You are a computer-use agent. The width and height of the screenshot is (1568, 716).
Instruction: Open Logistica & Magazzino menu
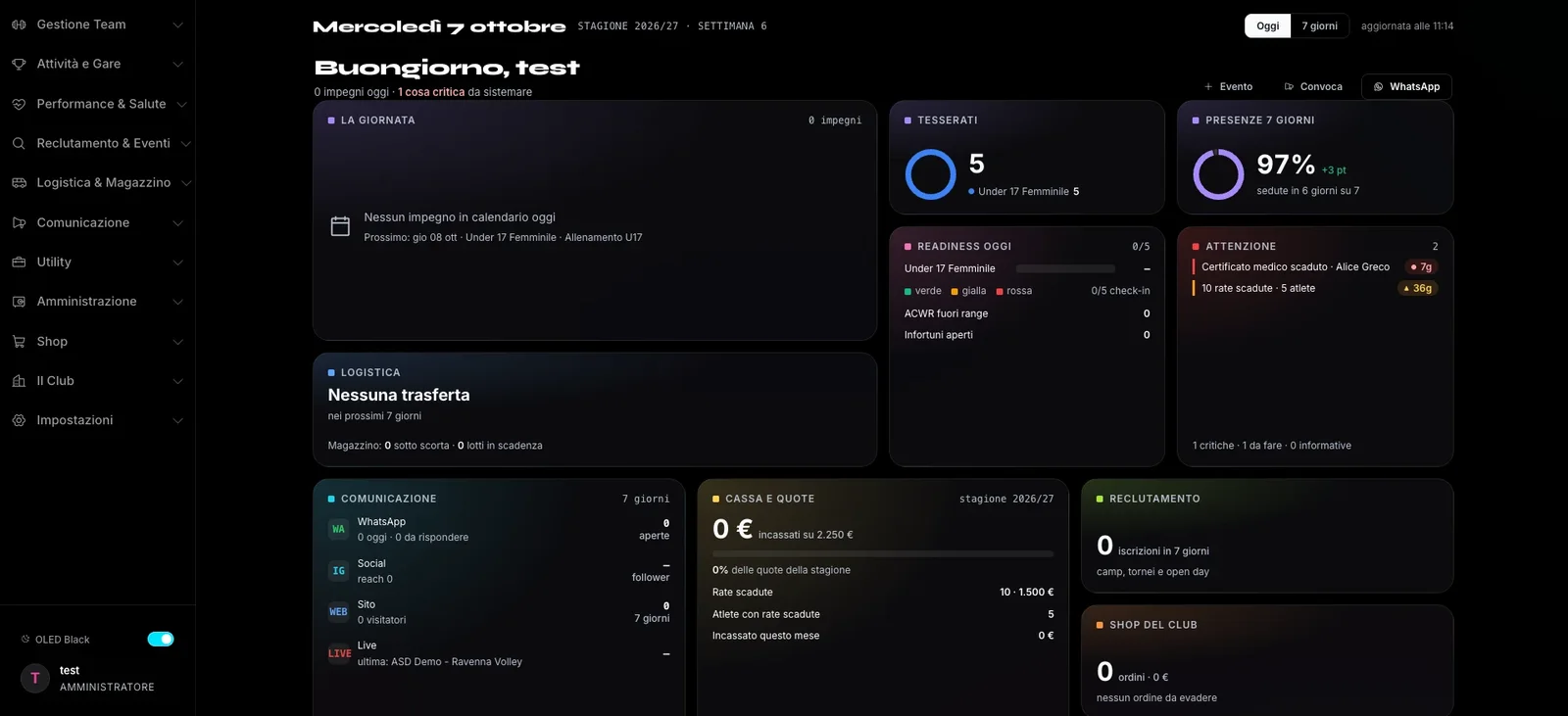(97, 182)
